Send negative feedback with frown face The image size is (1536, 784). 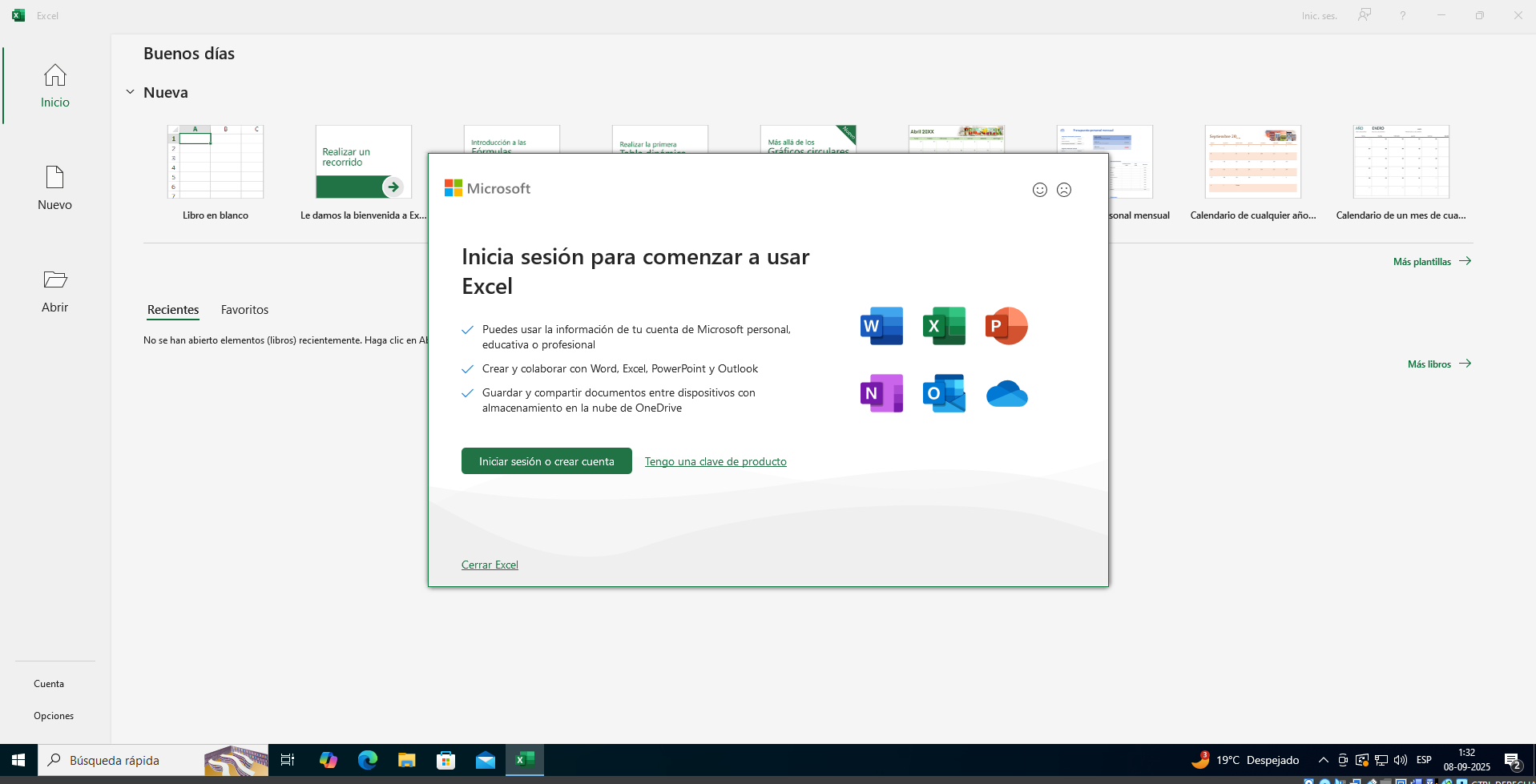[1064, 190]
